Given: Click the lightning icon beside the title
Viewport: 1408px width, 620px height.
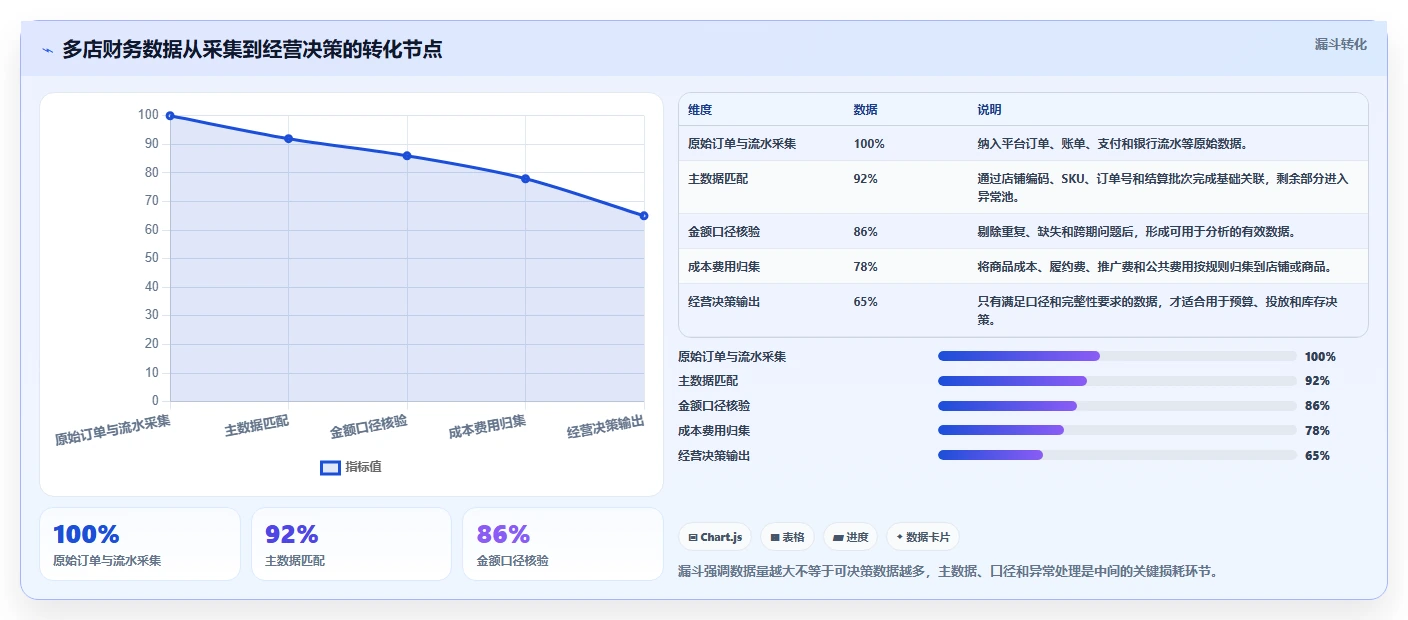Looking at the screenshot, I should [48, 50].
